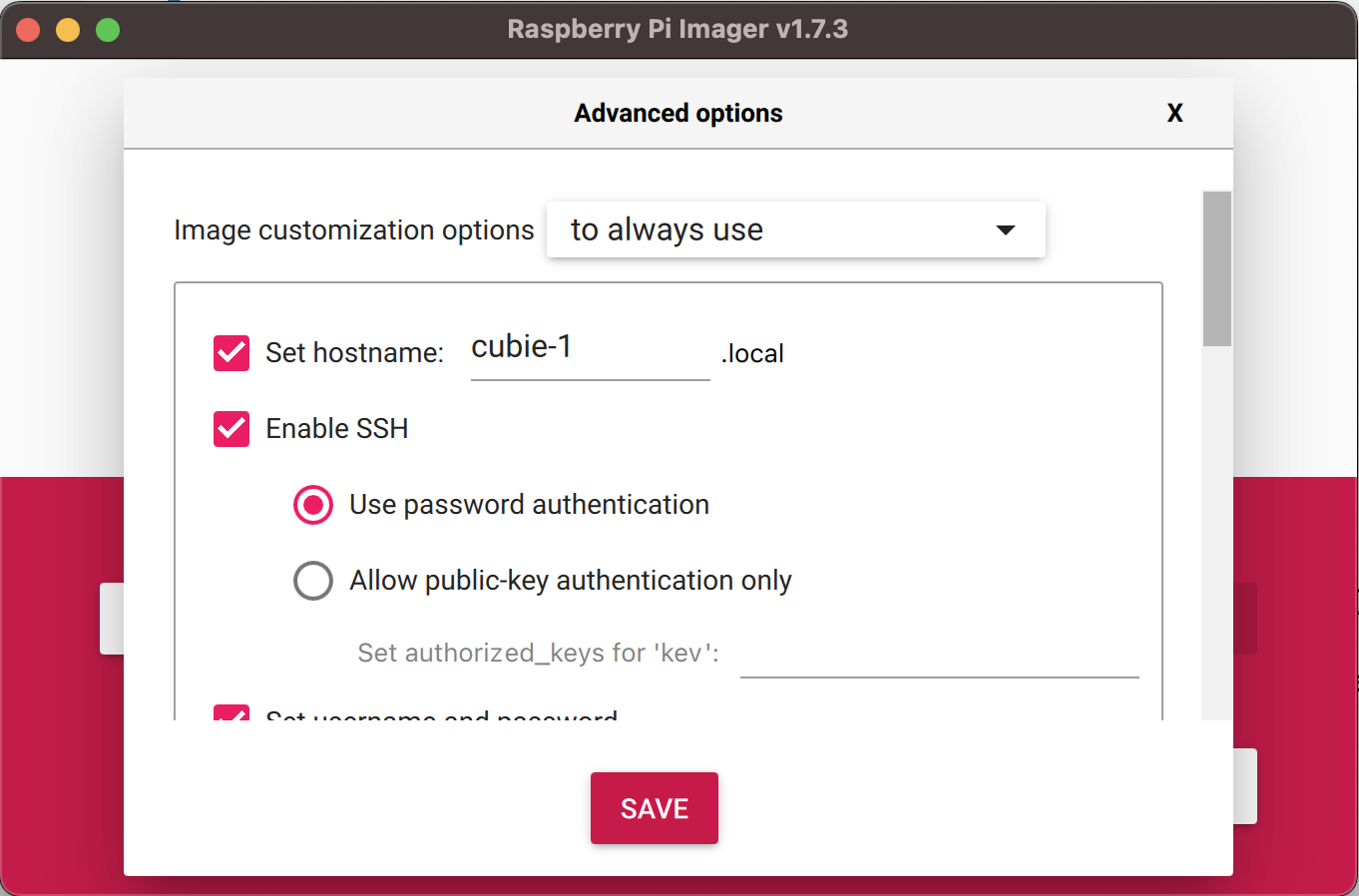Click the 'Advanced options' dialog title
The height and width of the screenshot is (896, 1359).
(x=679, y=113)
